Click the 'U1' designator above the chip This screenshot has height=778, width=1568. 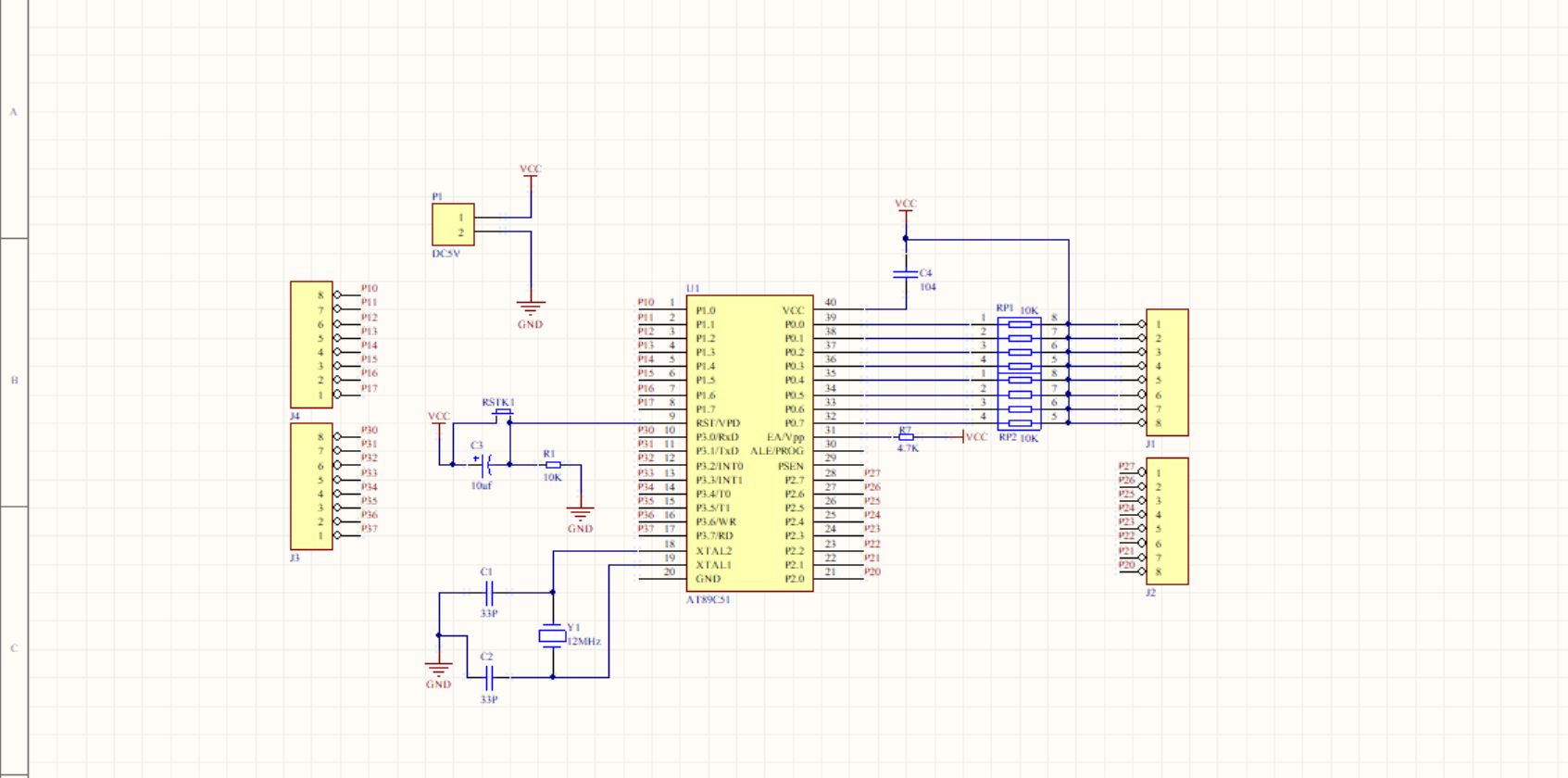[693, 289]
